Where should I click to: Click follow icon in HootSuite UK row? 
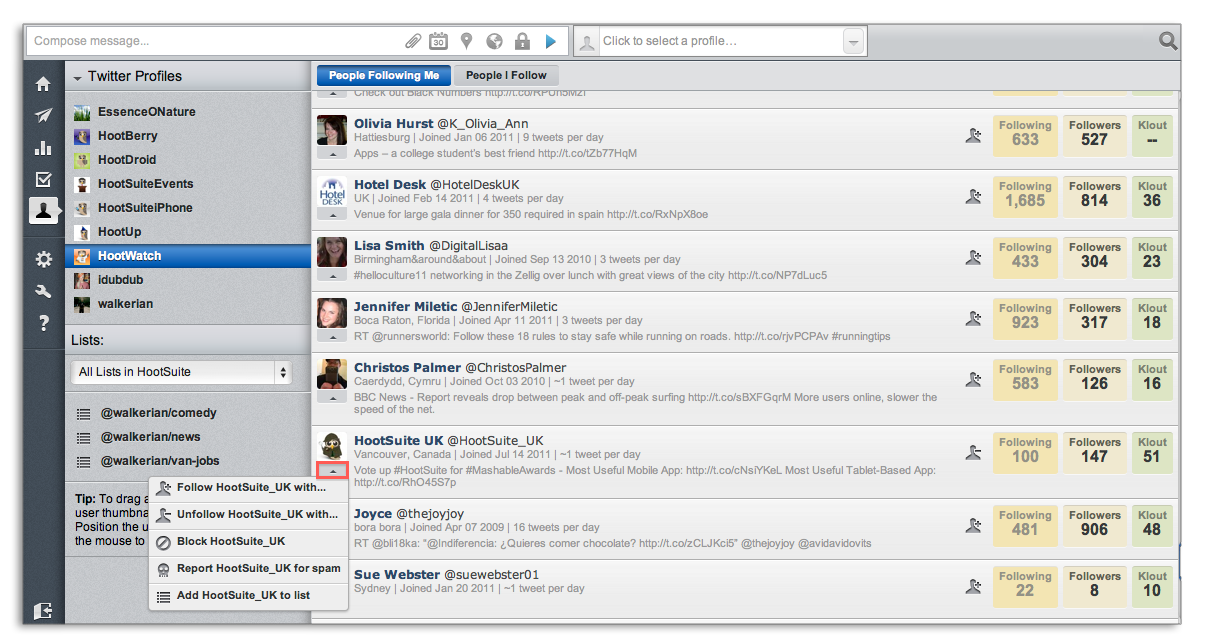tap(973, 453)
